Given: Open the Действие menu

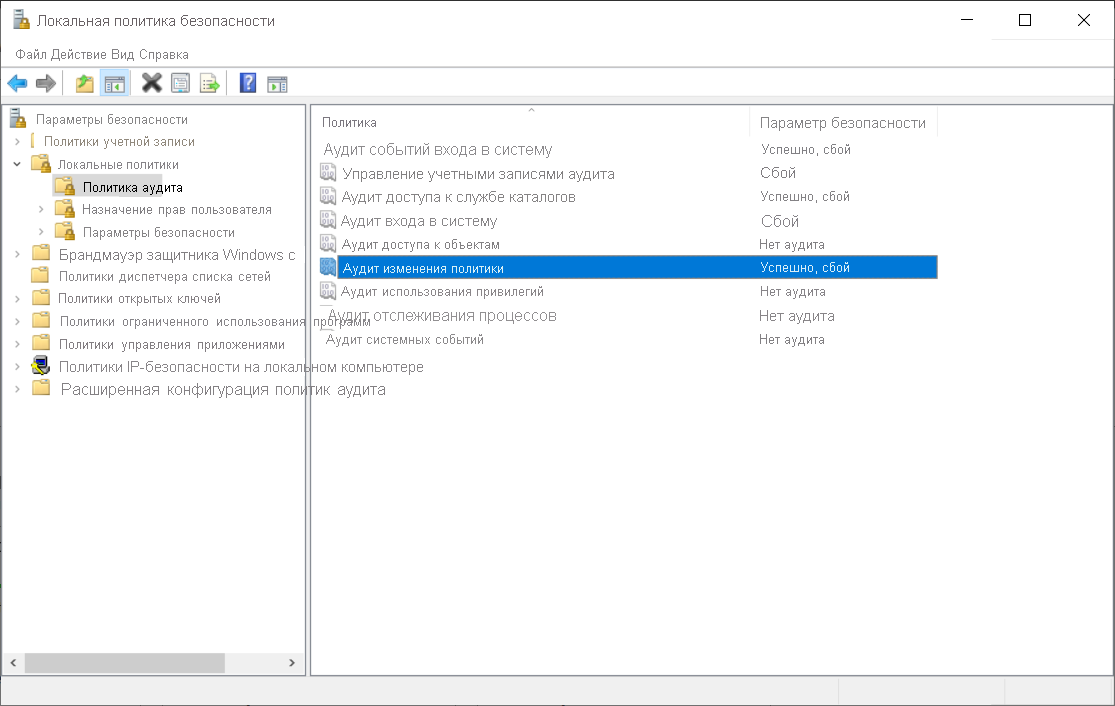Looking at the screenshot, I should pyautogui.click(x=79, y=55).
